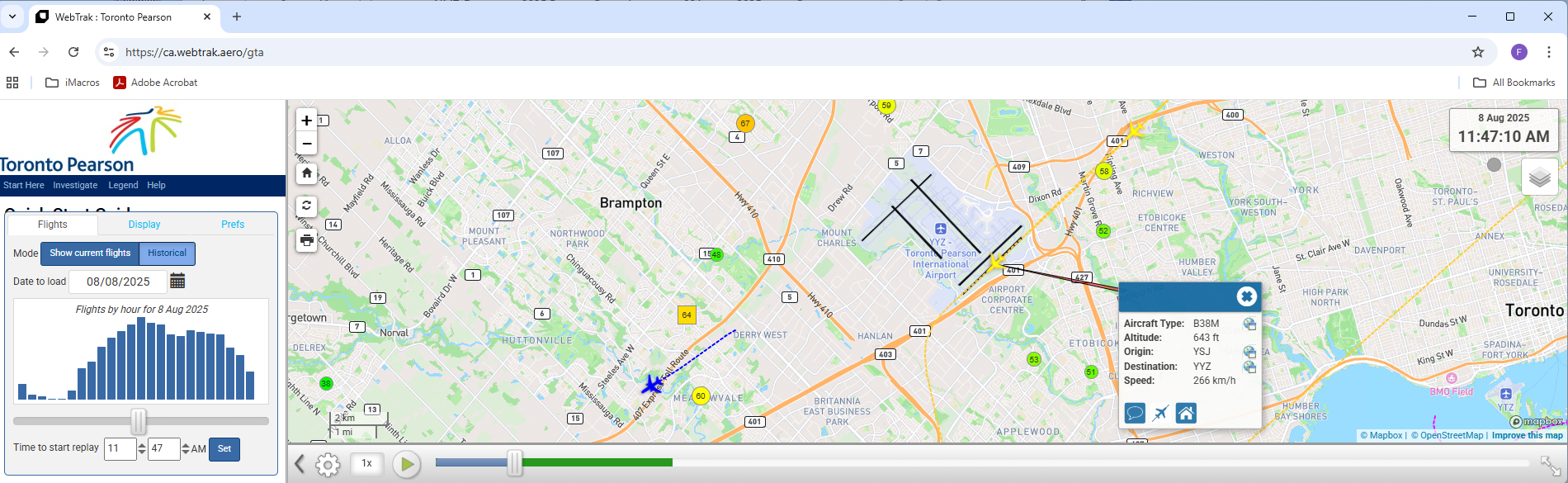This screenshot has width=1568, height=483.
Task: Zoom in on the map
Action: point(306,121)
